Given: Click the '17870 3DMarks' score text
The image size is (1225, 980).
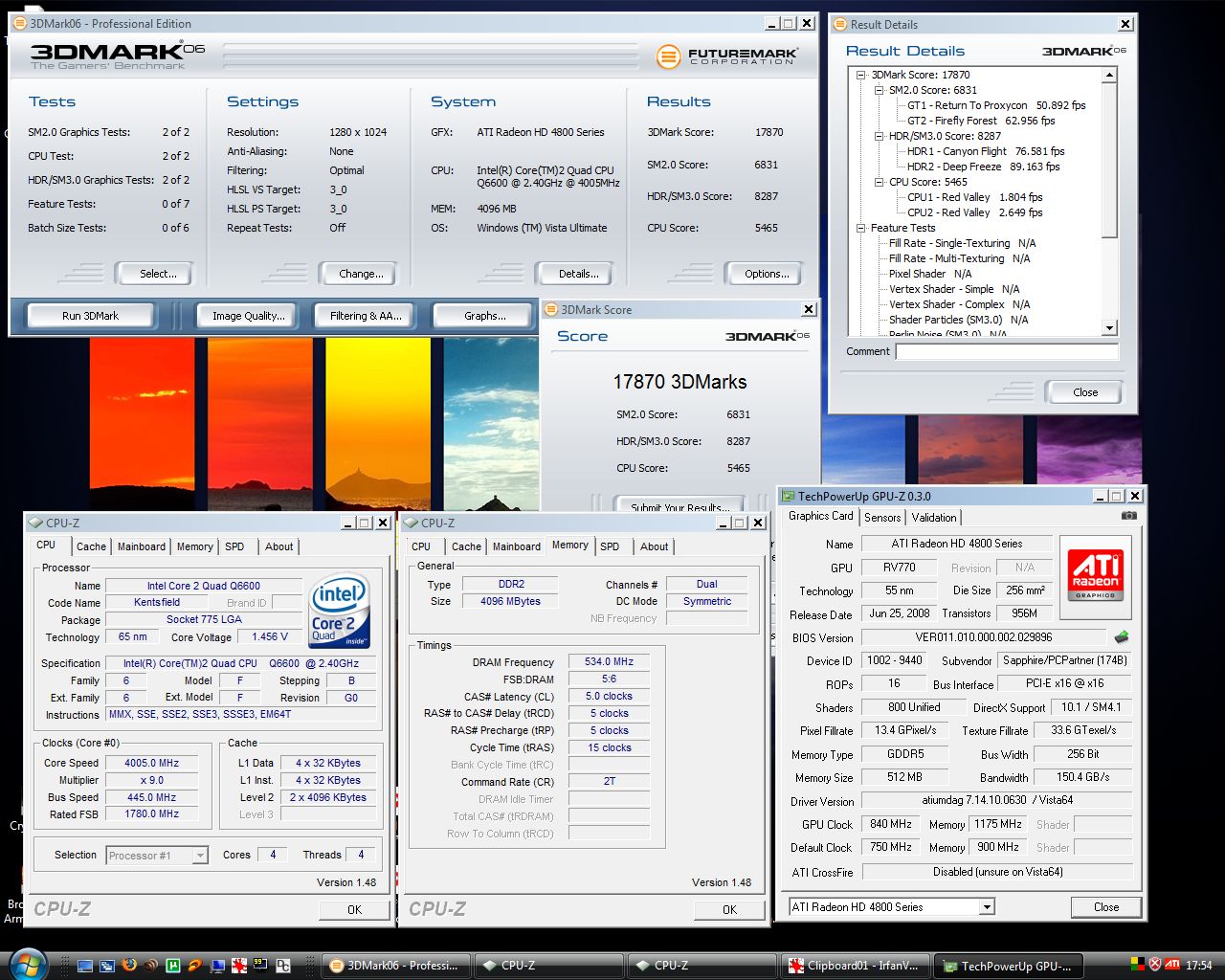Looking at the screenshot, I should [679, 382].
